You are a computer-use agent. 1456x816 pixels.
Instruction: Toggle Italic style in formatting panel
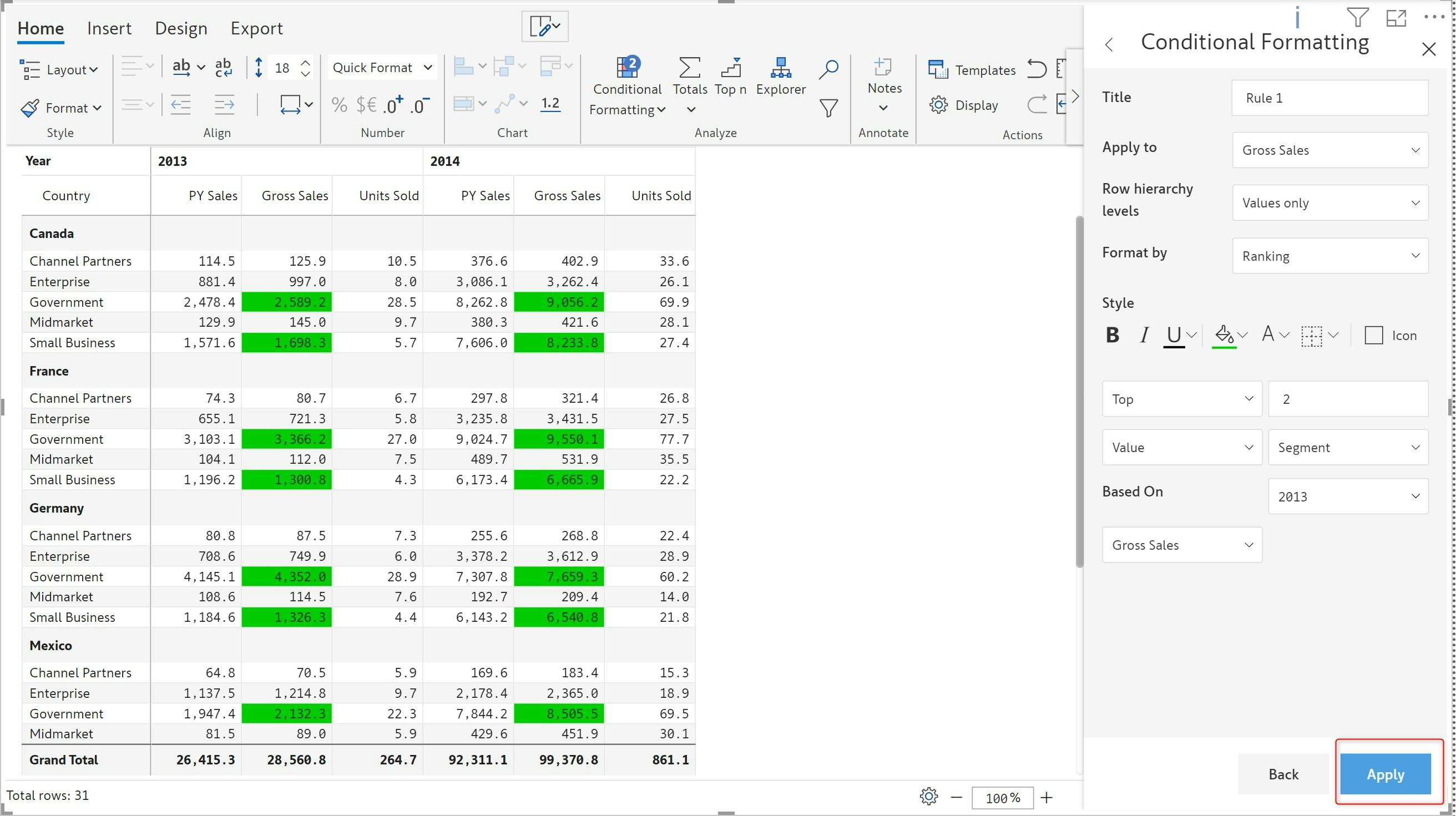1144,335
